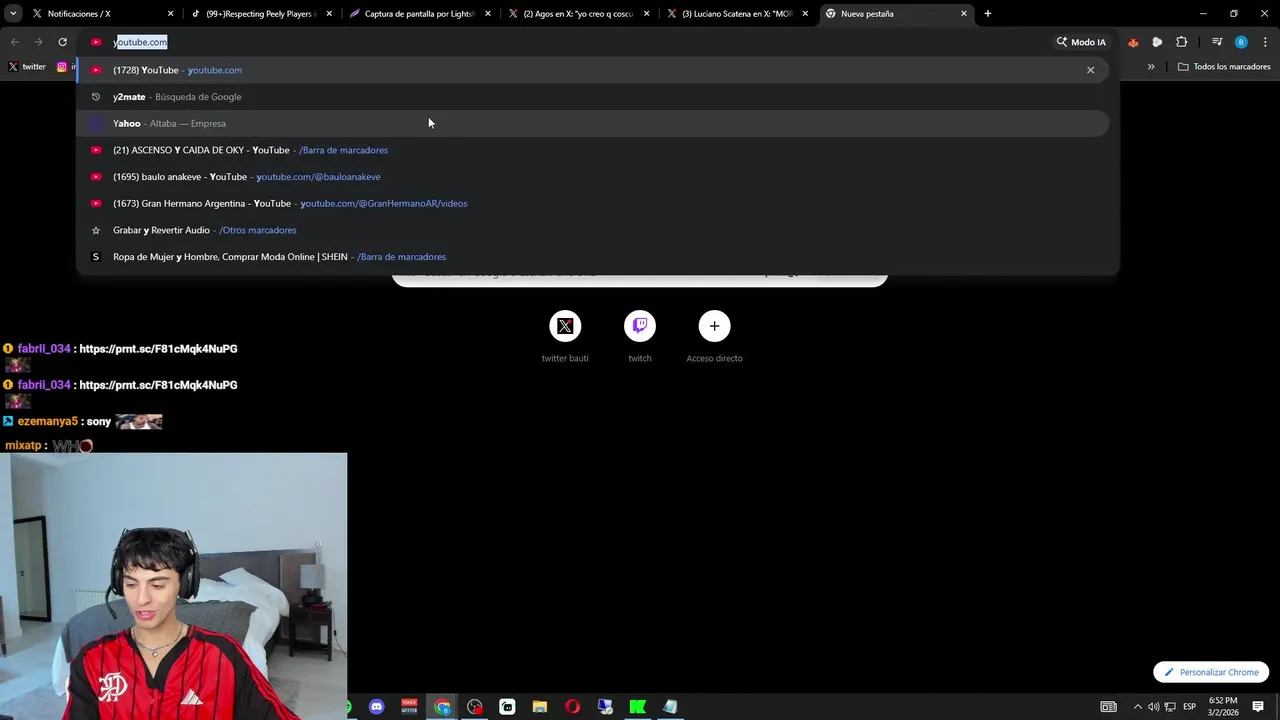1280x720 pixels.
Task: Open Modo IA search button
Action: 1081,42
